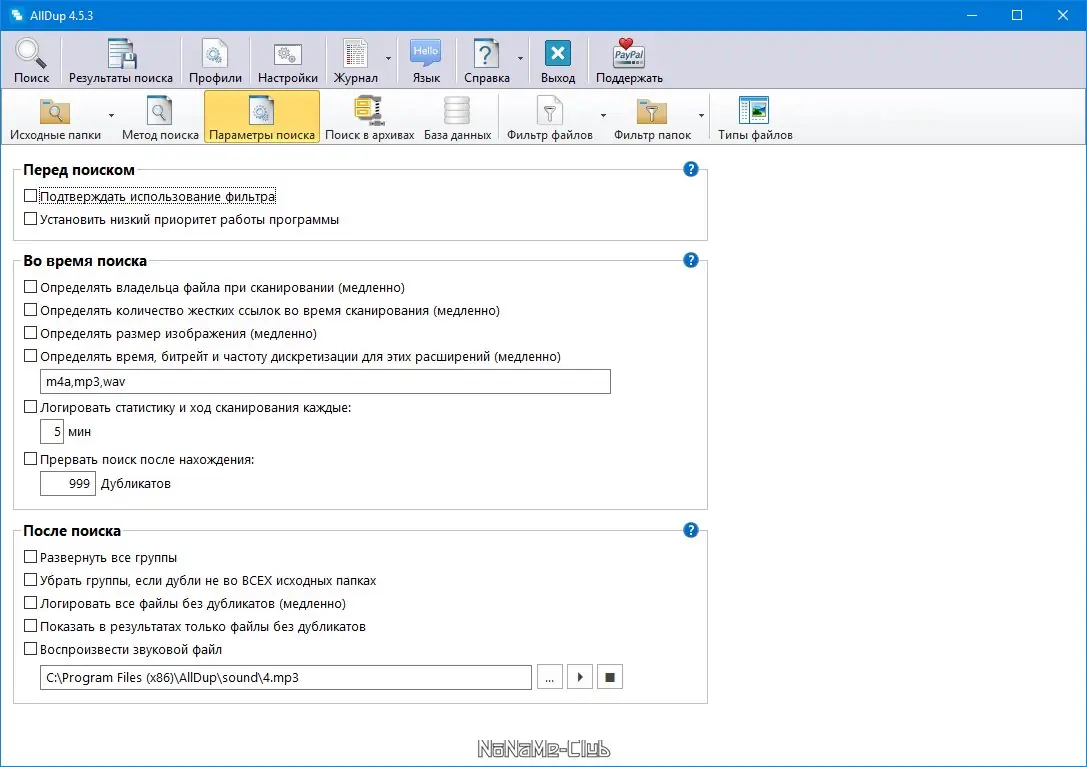Screen dimensions: 1087x767
Task: Click the minutes field showing 5
Action: (x=52, y=431)
